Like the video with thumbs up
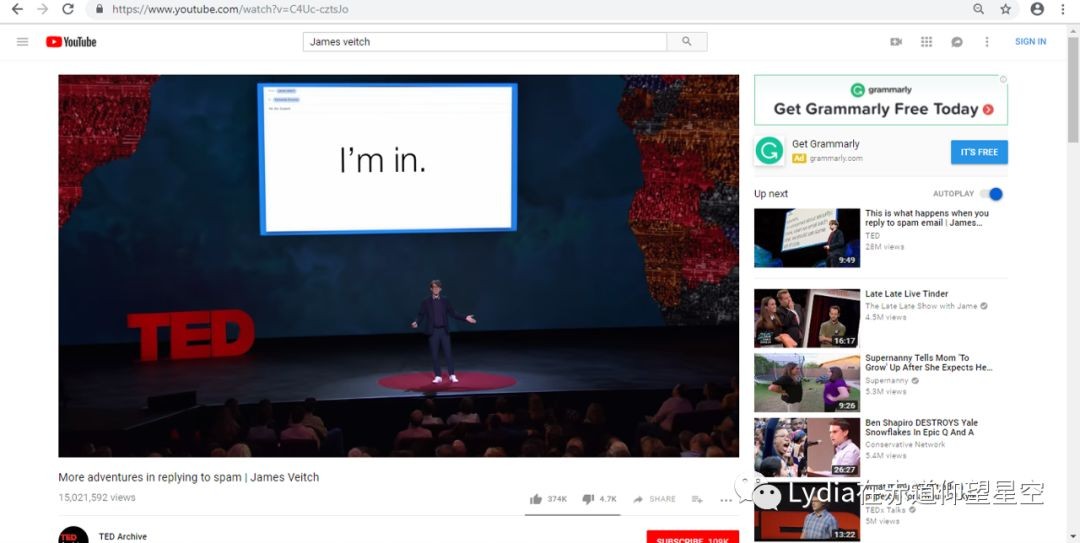Viewport: 1080px width, 543px height. (x=536, y=499)
